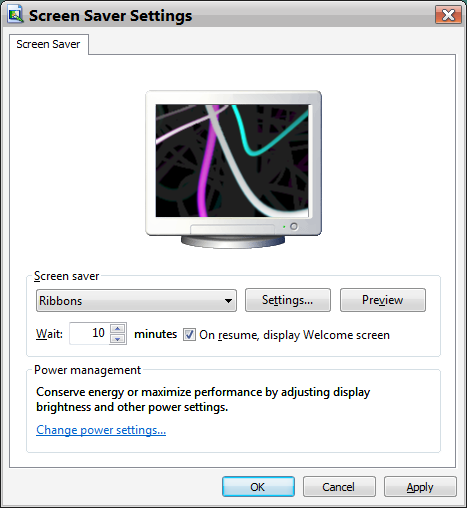The width and height of the screenshot is (467, 508).
Task: Click the Apply button
Action: click(420, 487)
